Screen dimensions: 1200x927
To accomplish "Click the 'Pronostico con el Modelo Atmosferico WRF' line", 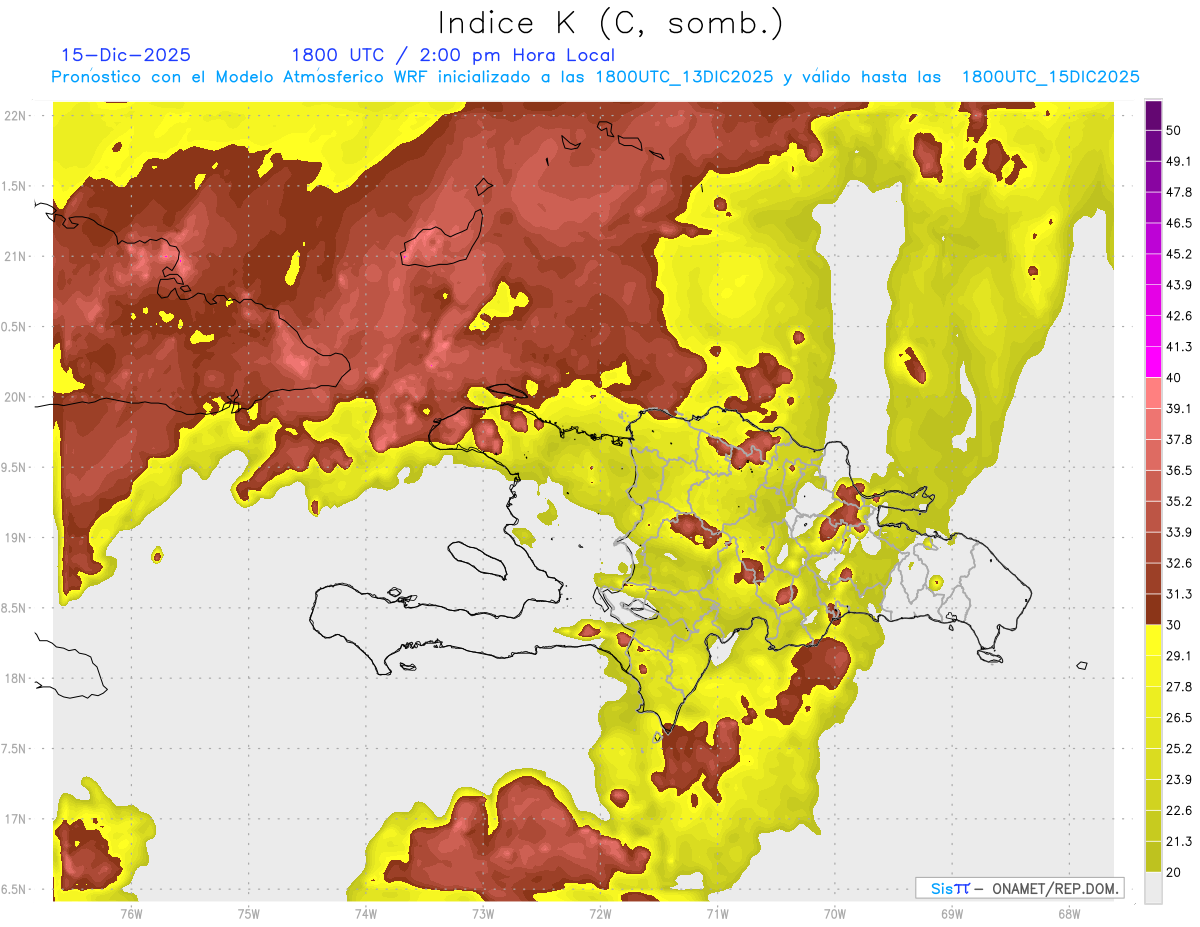I will coord(596,77).
